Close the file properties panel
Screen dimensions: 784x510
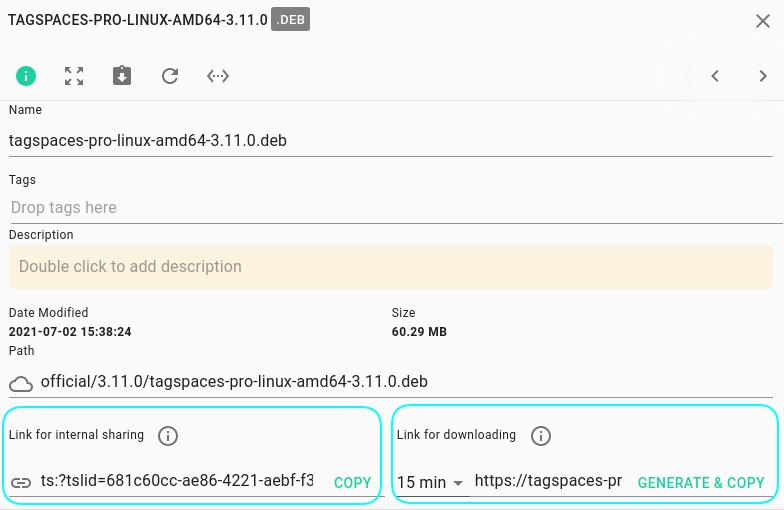pos(763,21)
